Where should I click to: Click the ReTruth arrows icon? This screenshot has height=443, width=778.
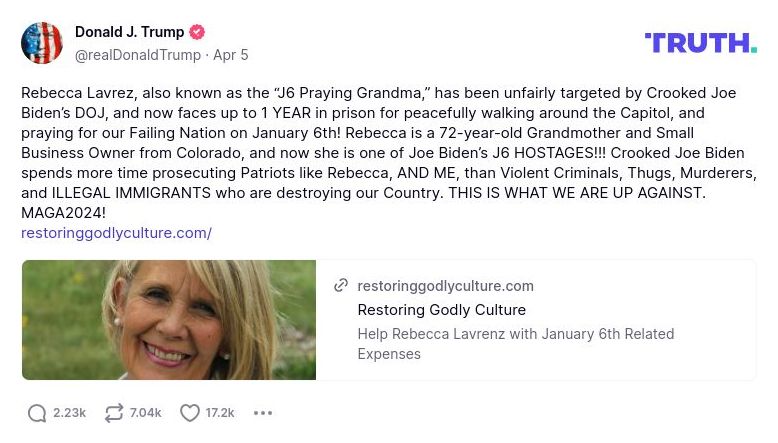click(113, 413)
